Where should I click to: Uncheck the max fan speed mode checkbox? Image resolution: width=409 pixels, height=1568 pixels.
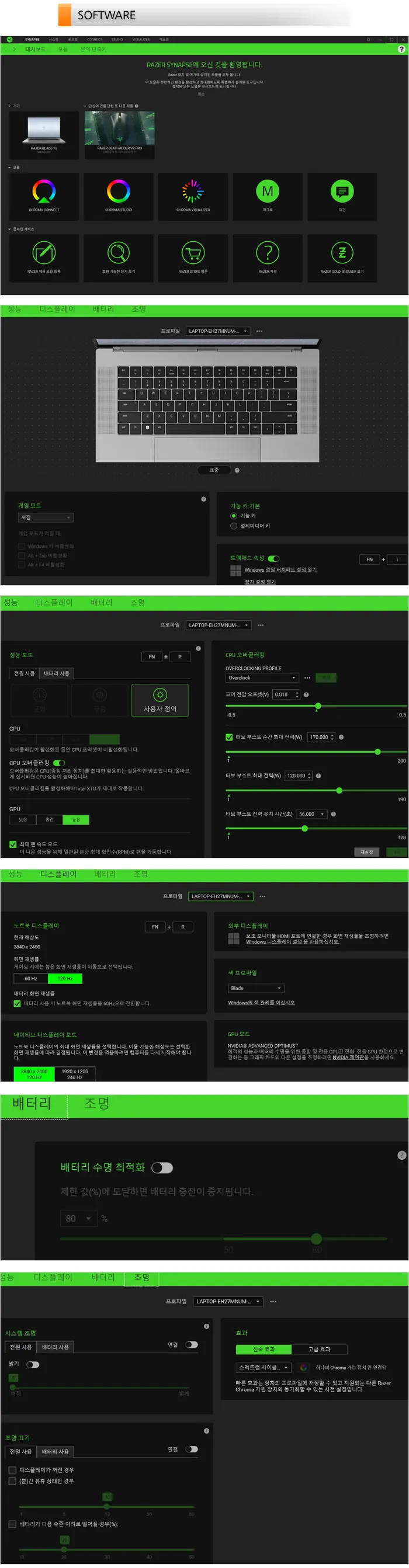13,844
